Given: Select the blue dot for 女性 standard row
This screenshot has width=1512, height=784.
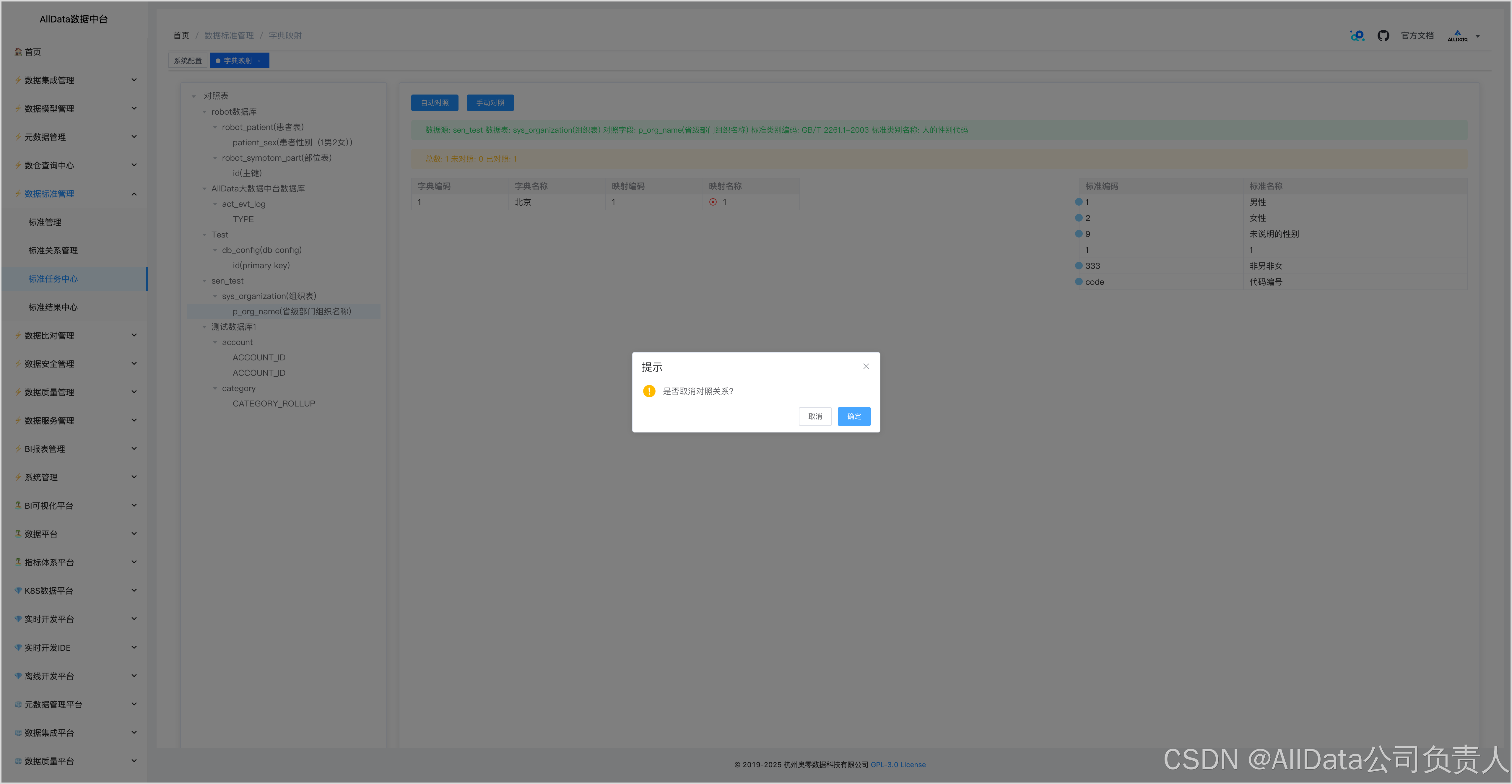Looking at the screenshot, I should 1078,218.
